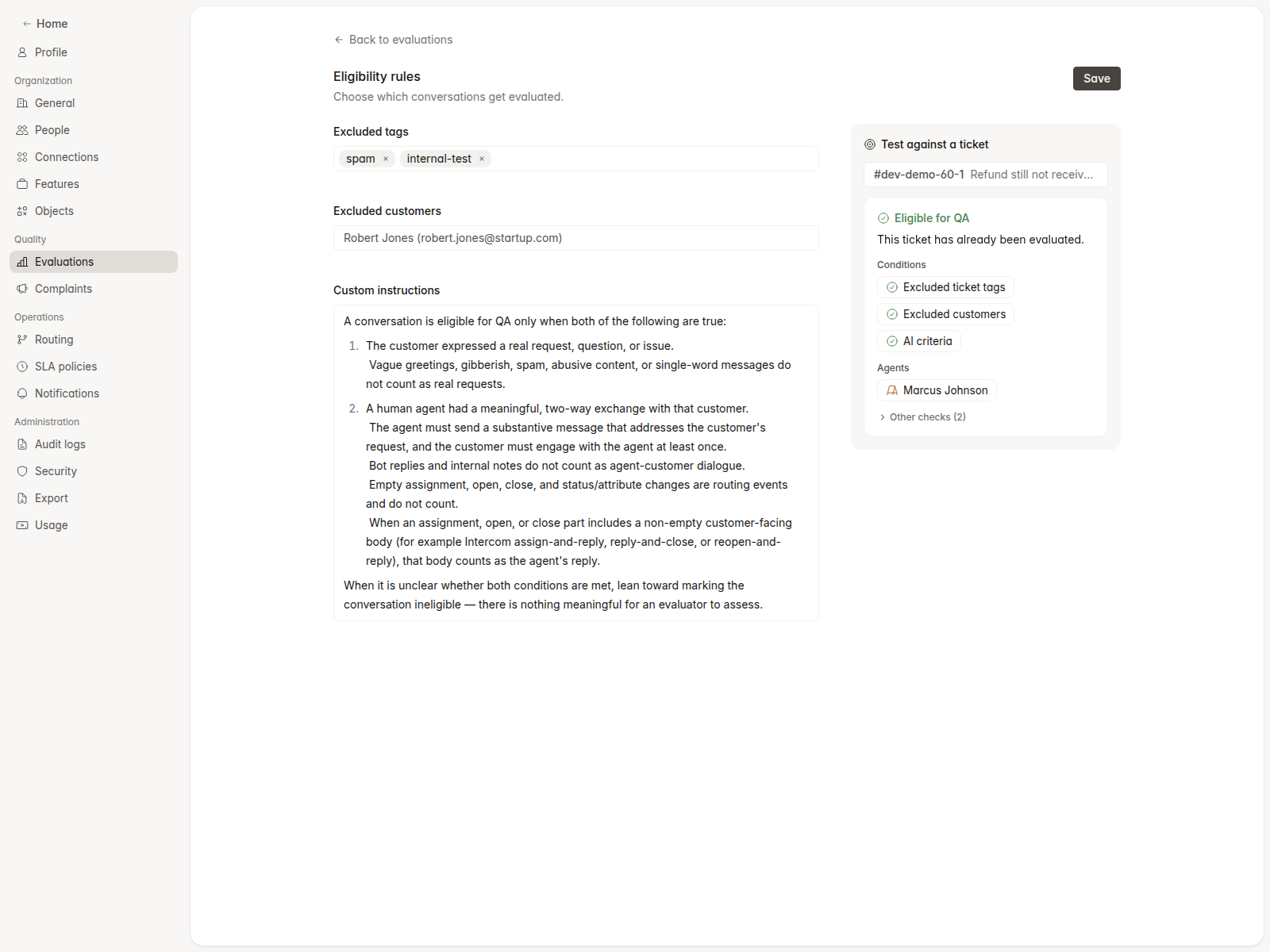Image resolution: width=1270 pixels, height=952 pixels.
Task: Click the Excluded ticket tags condition chip
Action: coord(945,287)
